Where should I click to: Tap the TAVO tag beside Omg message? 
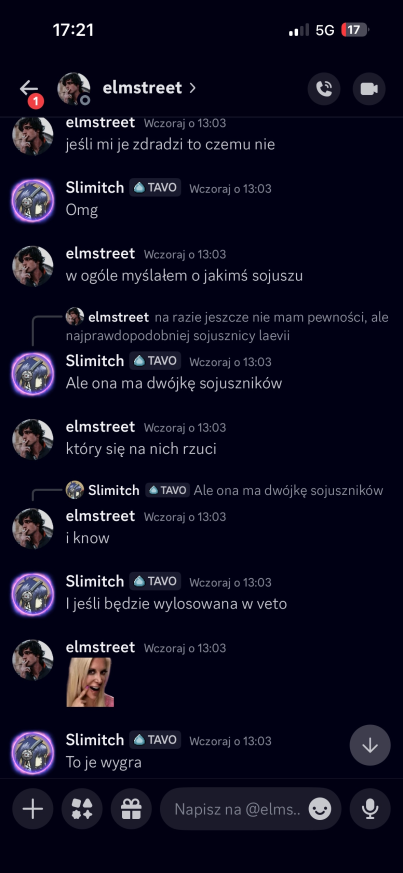pos(155,188)
